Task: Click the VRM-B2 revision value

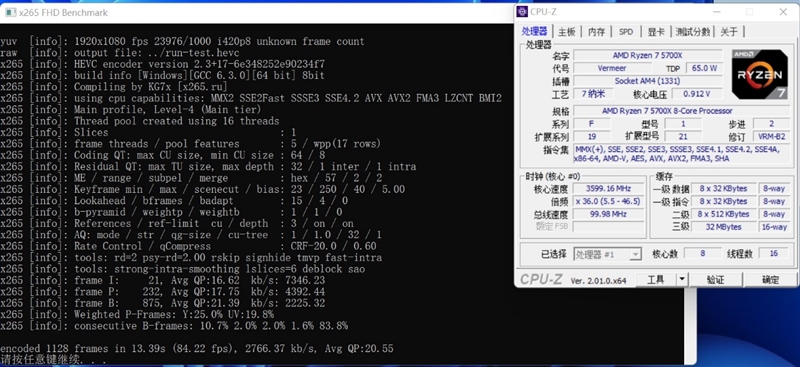Action: point(771,137)
